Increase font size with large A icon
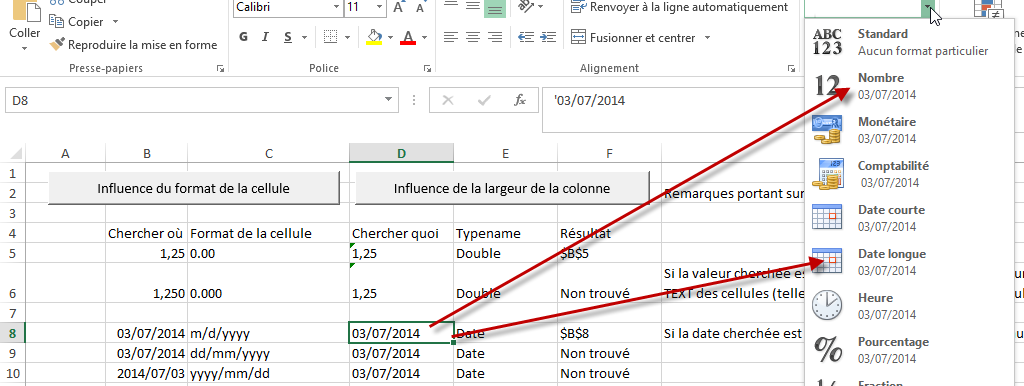1024x386 pixels. point(398,7)
